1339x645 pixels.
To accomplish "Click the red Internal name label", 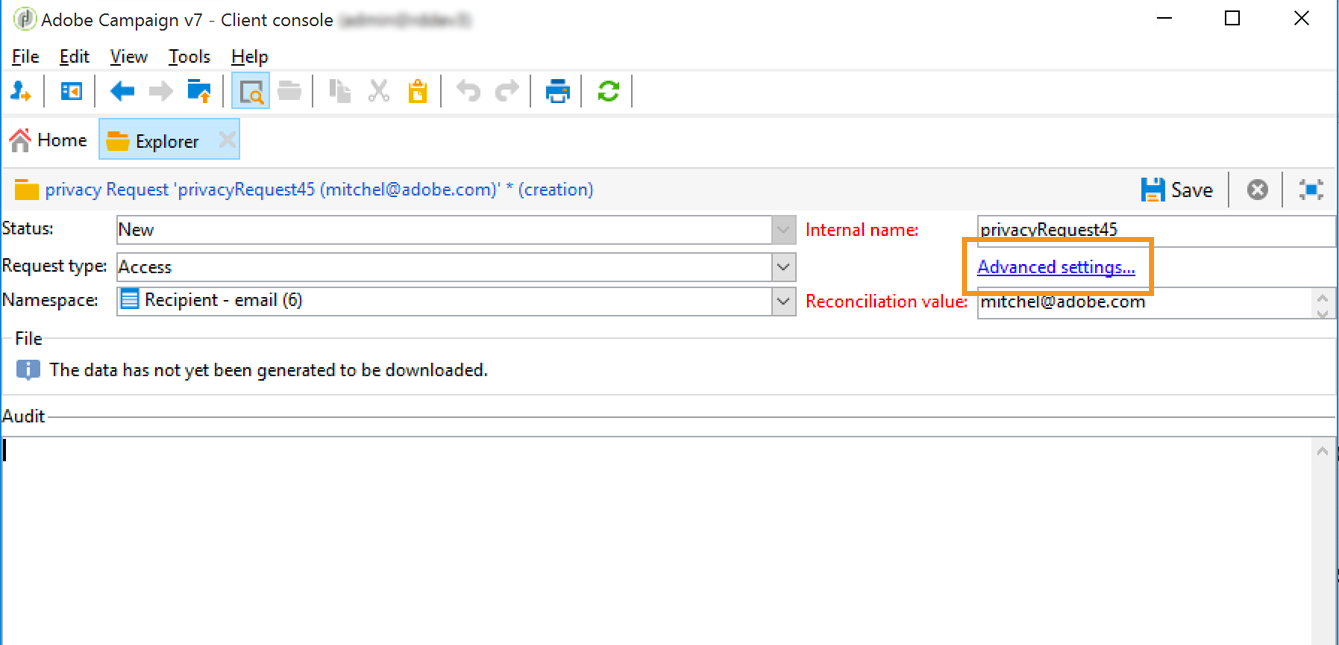I will (x=862, y=230).
